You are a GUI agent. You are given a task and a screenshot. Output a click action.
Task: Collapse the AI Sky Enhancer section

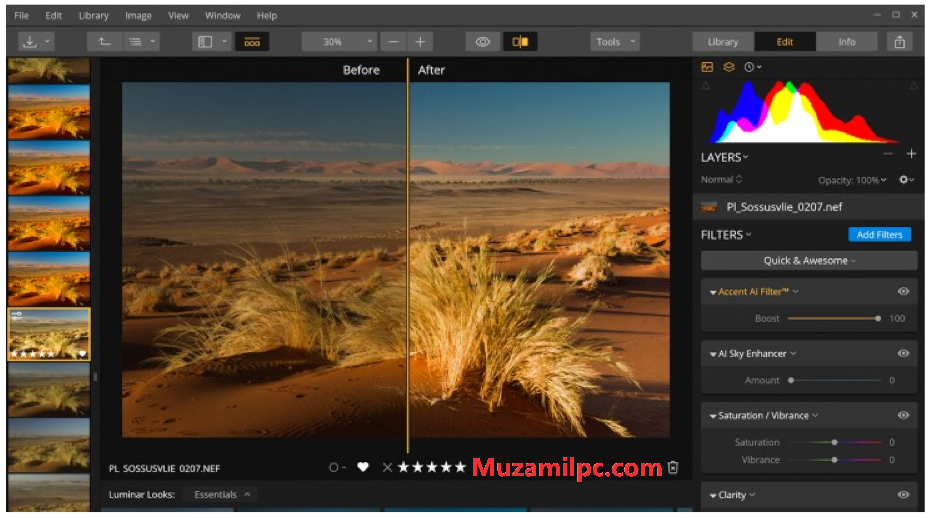tap(713, 354)
